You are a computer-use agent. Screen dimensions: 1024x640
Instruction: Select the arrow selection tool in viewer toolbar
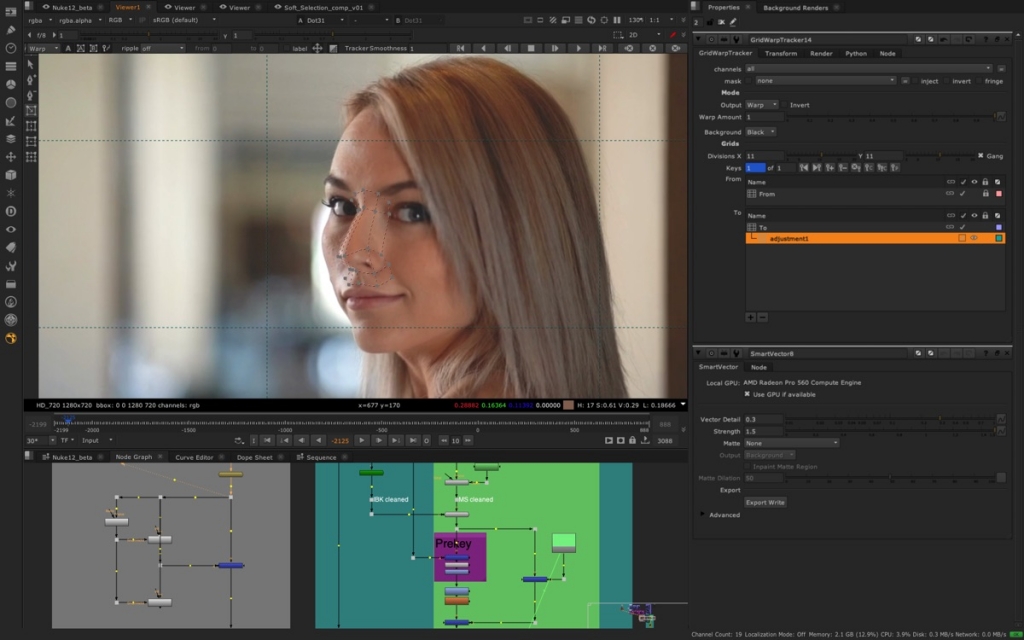tap(30, 63)
